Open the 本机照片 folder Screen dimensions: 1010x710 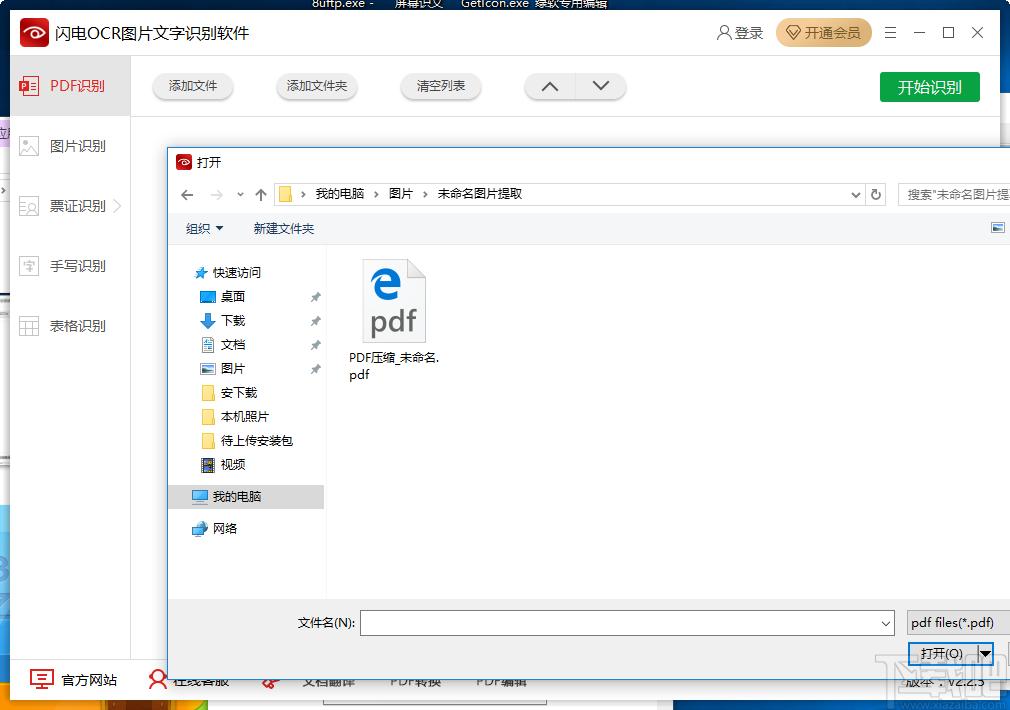235,417
